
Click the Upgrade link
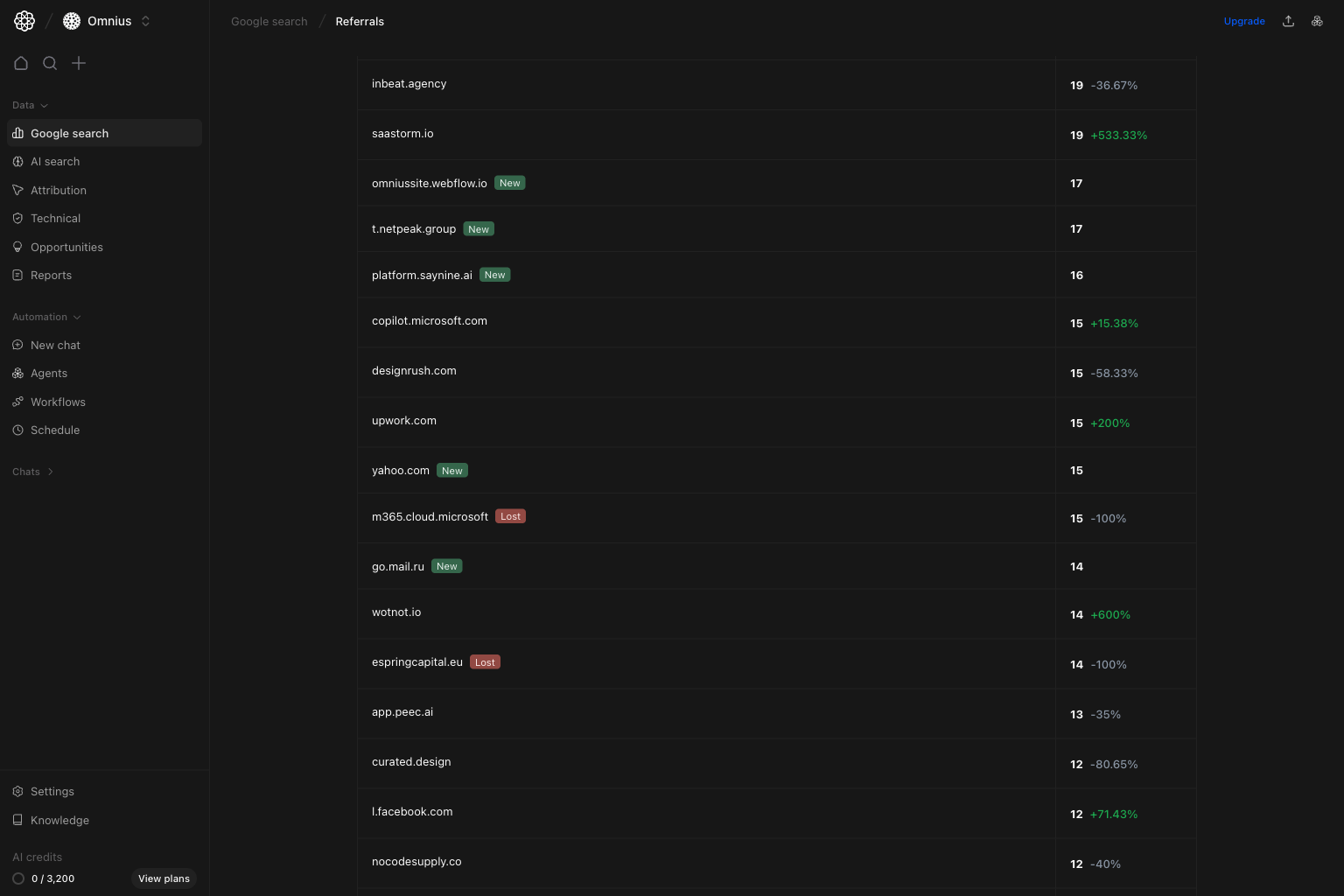1244,21
